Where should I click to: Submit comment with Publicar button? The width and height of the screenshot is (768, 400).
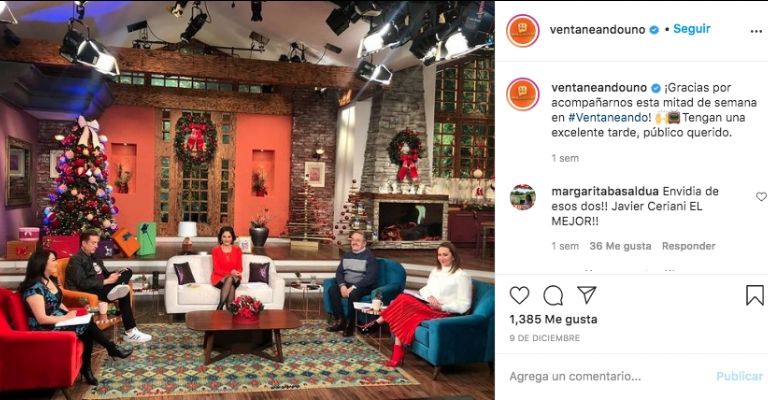(x=739, y=376)
